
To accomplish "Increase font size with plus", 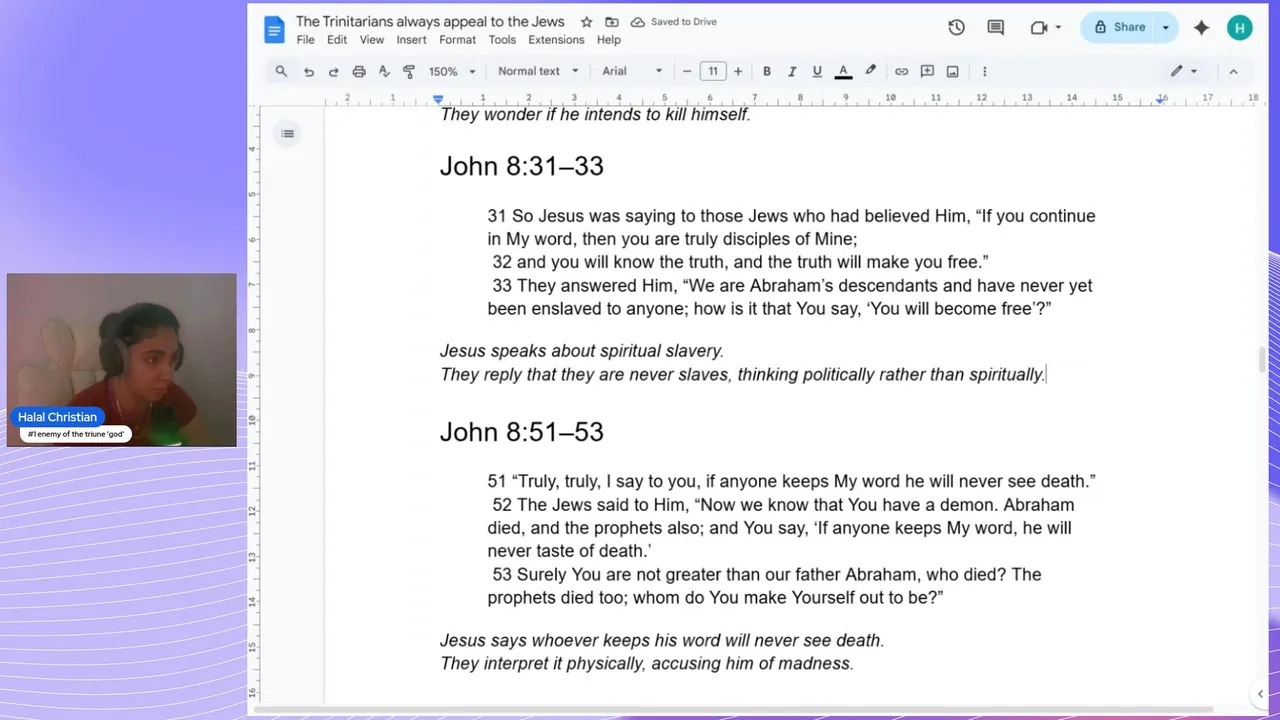I will pos(738,71).
